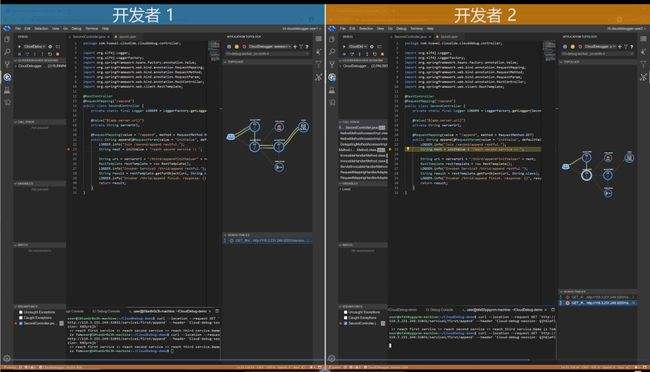Click the continue debug icon in 开发者 2
Viewport: 650px width, 372px height.
pyautogui.click(x=344, y=54)
